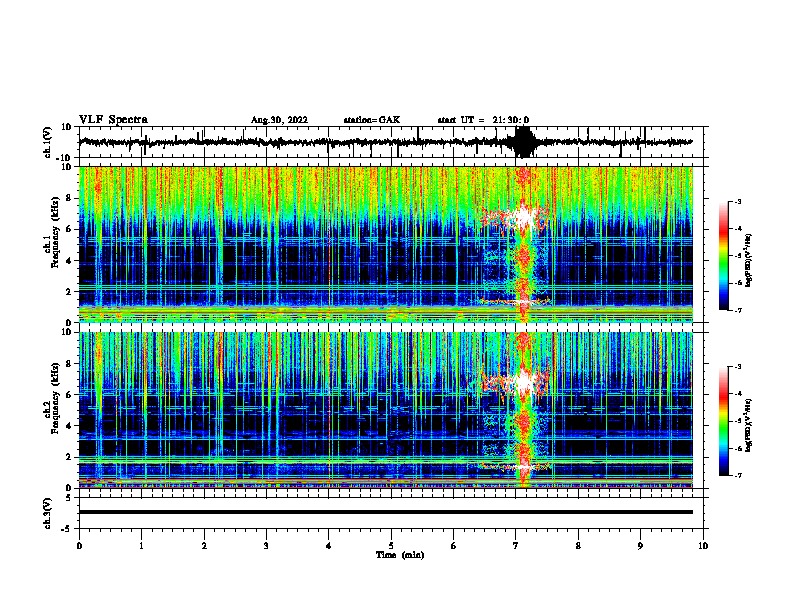Click the "1" tick label on the time axis

click(141, 546)
